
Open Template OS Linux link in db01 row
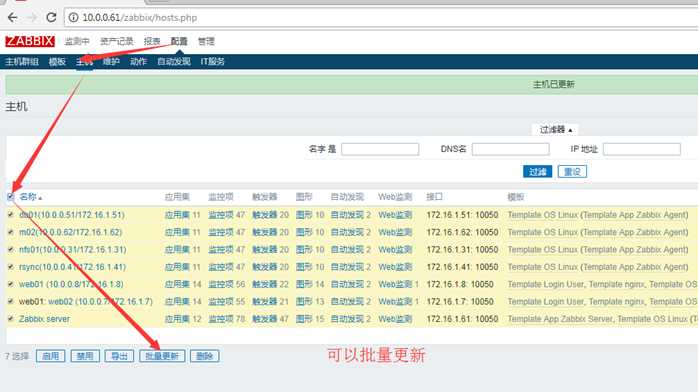543,214
